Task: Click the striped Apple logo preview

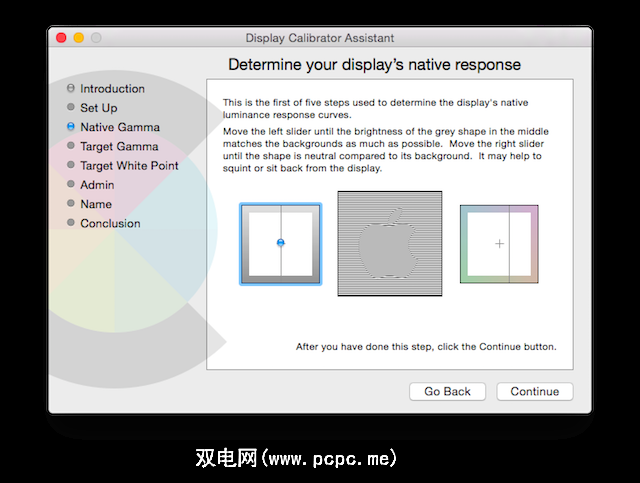Action: coord(390,243)
